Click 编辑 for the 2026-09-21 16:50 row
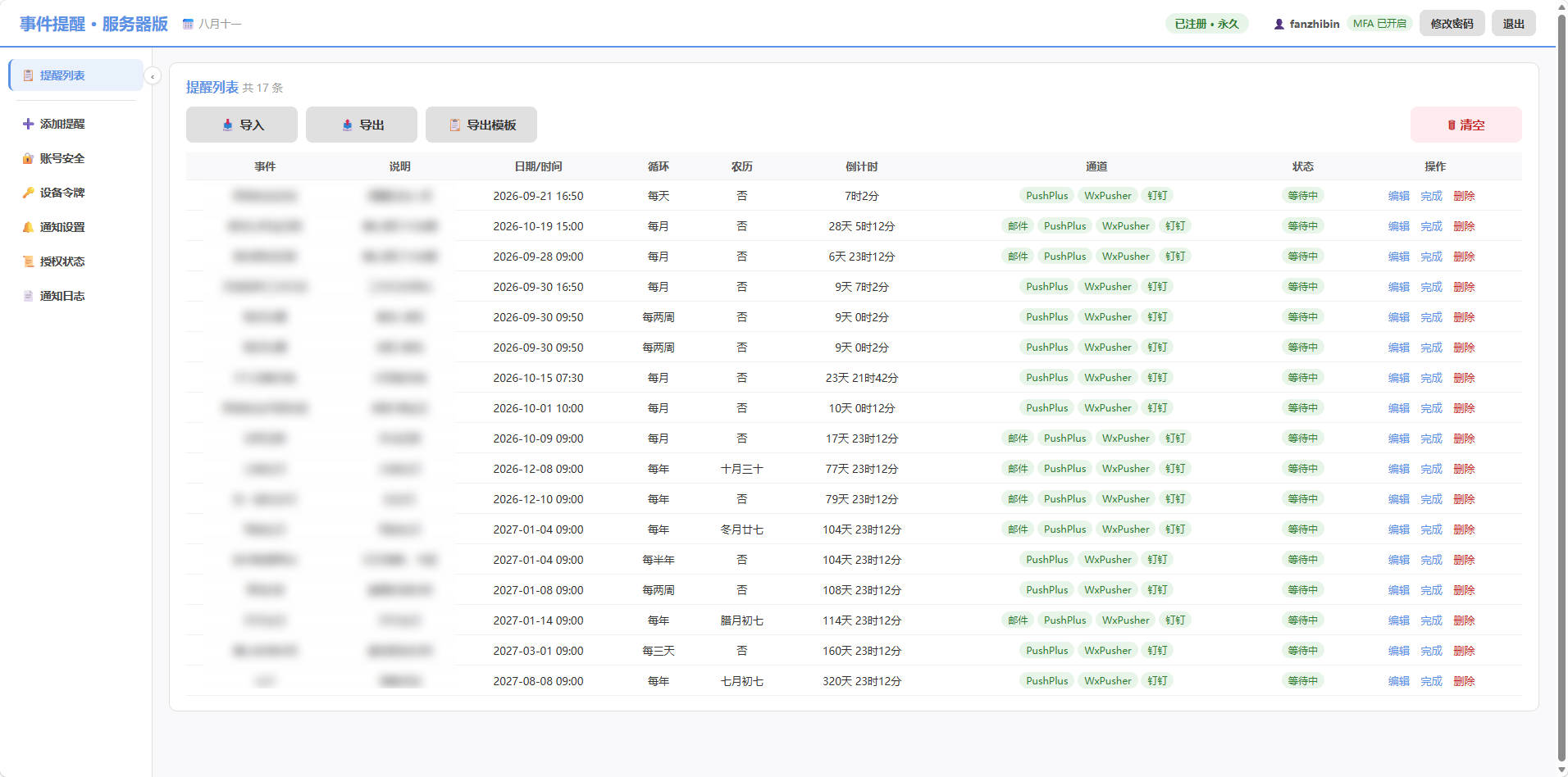Viewport: 1568px width, 777px height. coord(1398,196)
